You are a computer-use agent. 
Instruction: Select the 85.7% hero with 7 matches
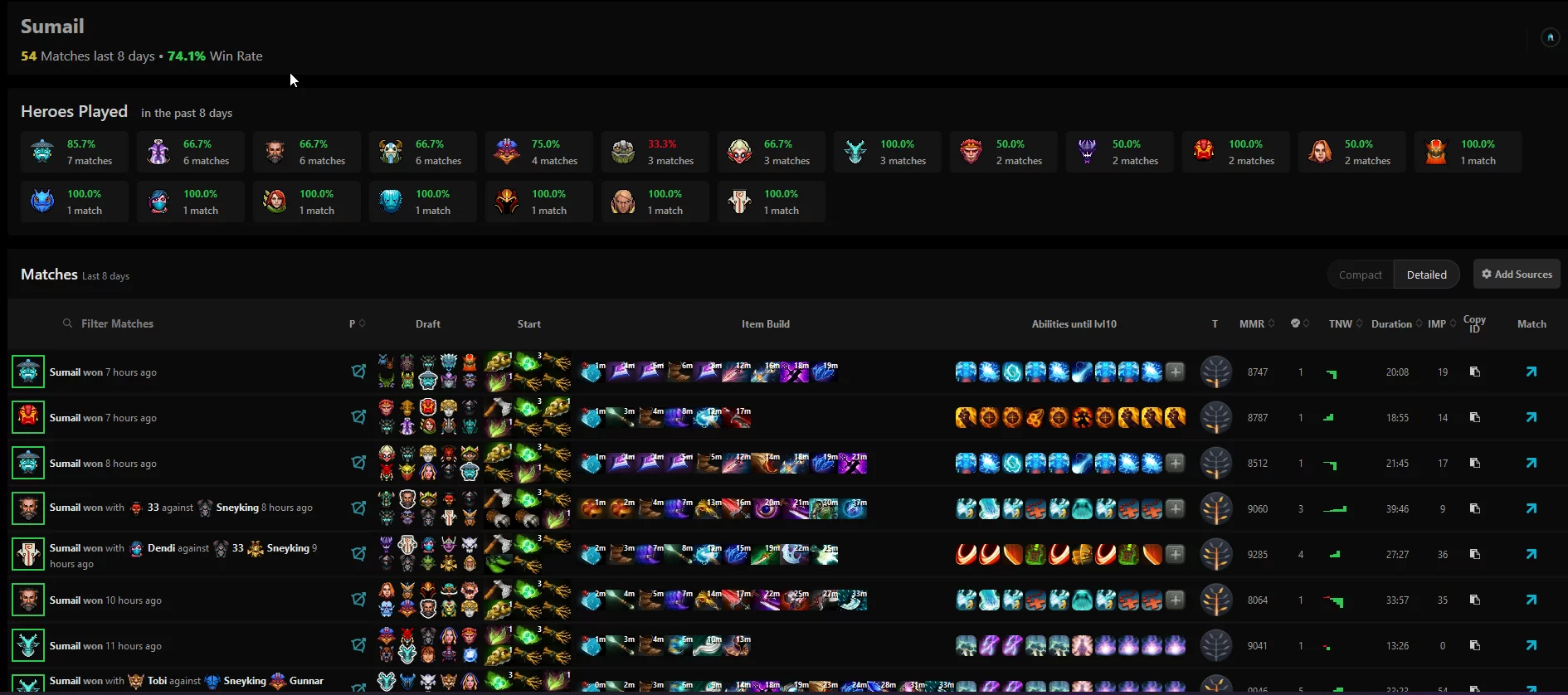click(75, 152)
